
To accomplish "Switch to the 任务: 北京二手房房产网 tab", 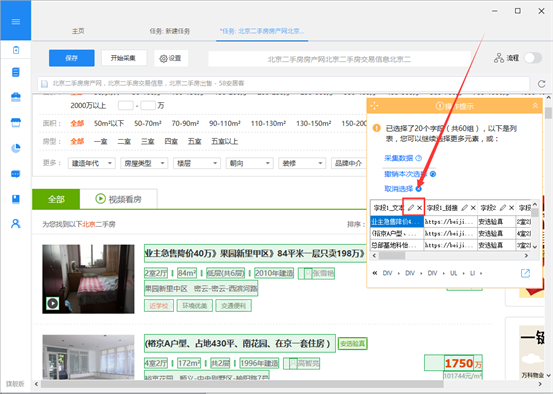I will point(262,31).
